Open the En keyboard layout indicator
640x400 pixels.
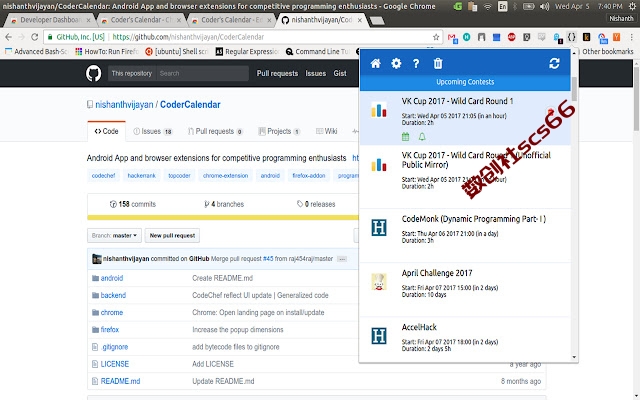point(502,7)
